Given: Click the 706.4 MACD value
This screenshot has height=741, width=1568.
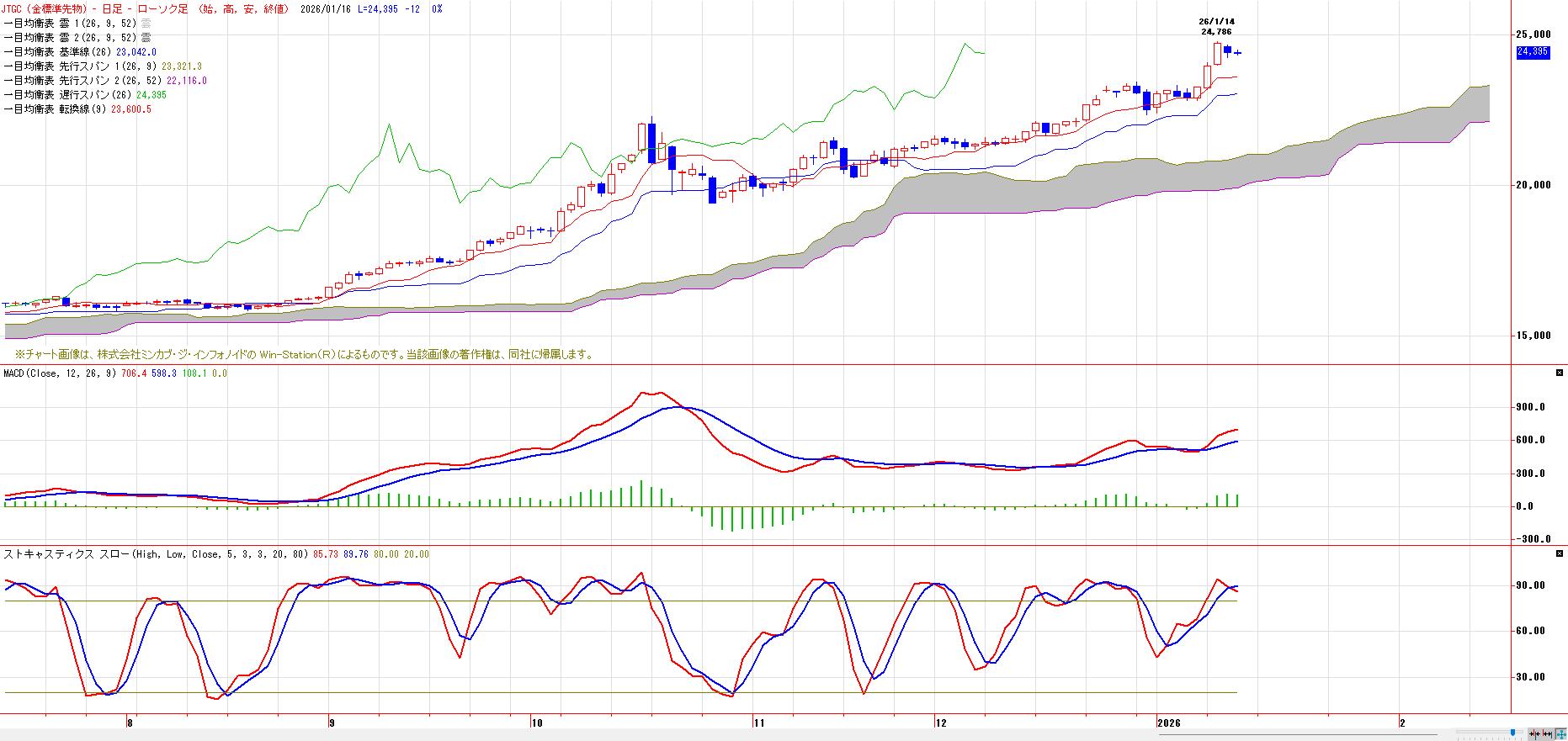Looking at the screenshot, I should pyautogui.click(x=135, y=373).
